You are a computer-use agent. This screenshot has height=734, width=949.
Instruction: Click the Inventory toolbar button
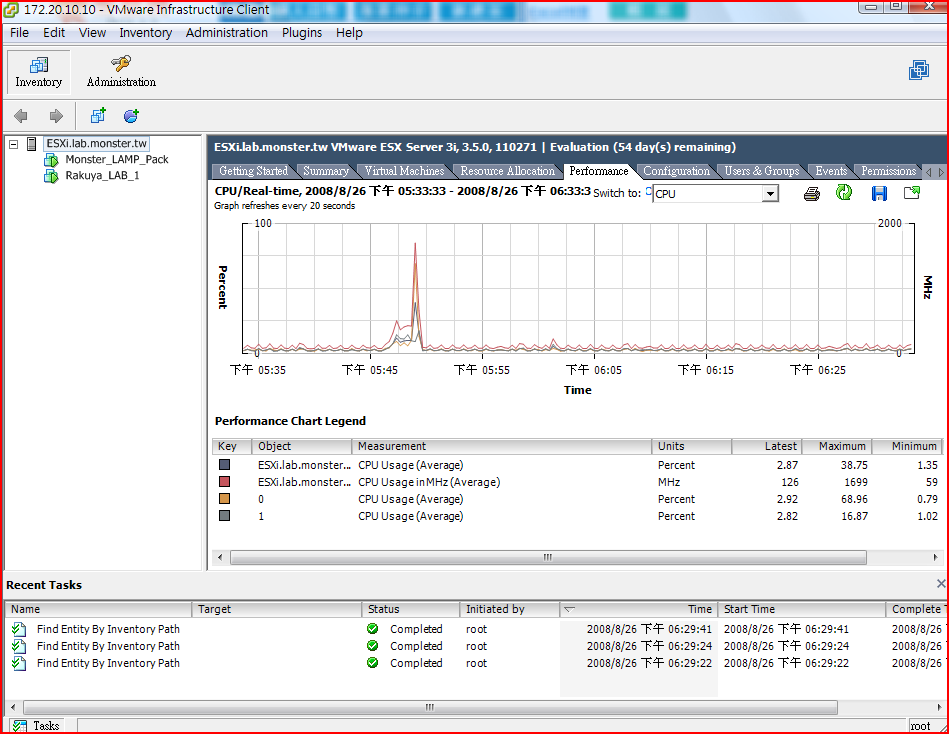[38, 72]
